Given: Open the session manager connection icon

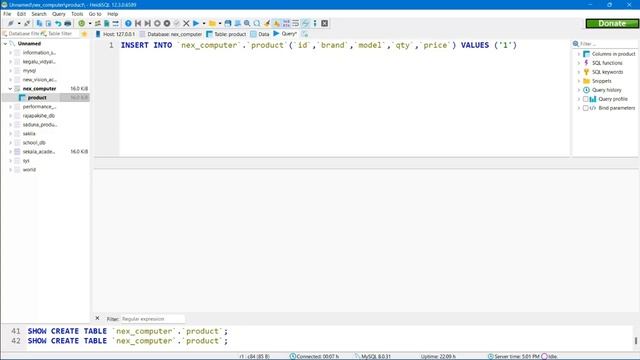Looking at the screenshot, I should tap(11, 23).
